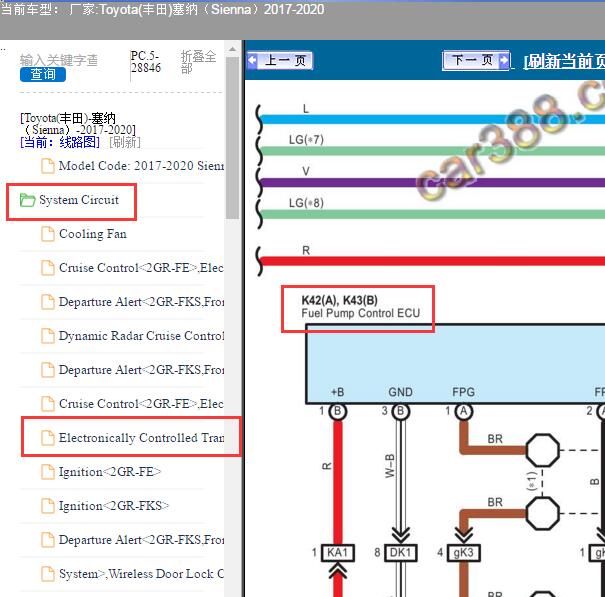Click the LG(*7) wire label
The height and width of the screenshot is (597, 605).
306,139
